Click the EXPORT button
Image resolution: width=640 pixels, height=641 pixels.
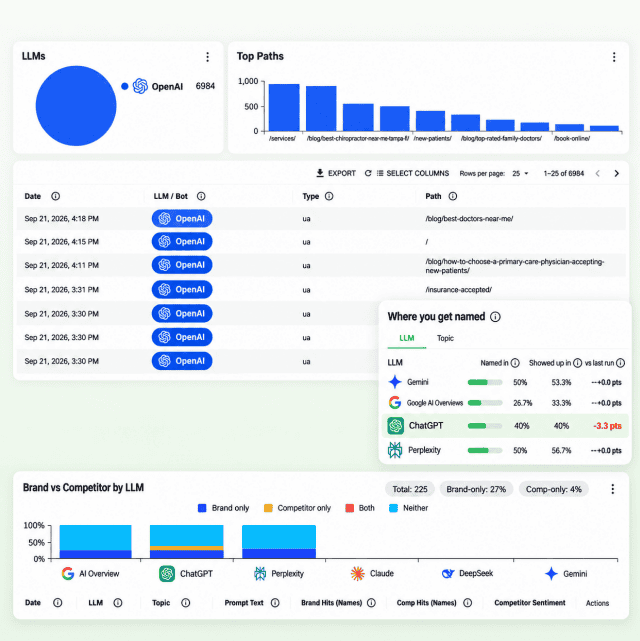(x=336, y=173)
